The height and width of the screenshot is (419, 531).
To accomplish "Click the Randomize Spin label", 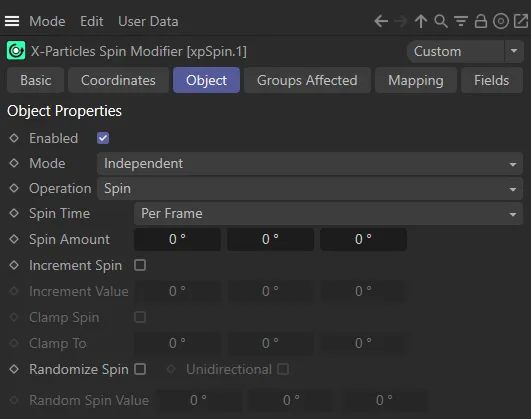I will 79,369.
